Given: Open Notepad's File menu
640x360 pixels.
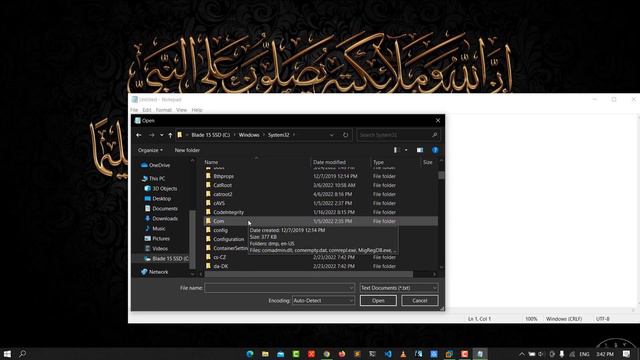Looking at the screenshot, I should (134, 110).
